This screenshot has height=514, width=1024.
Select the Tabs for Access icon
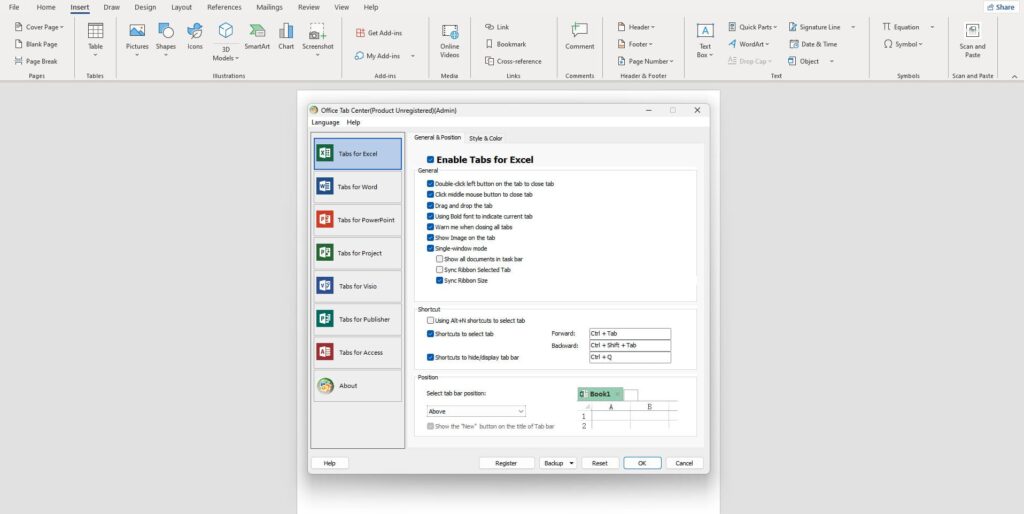324,352
